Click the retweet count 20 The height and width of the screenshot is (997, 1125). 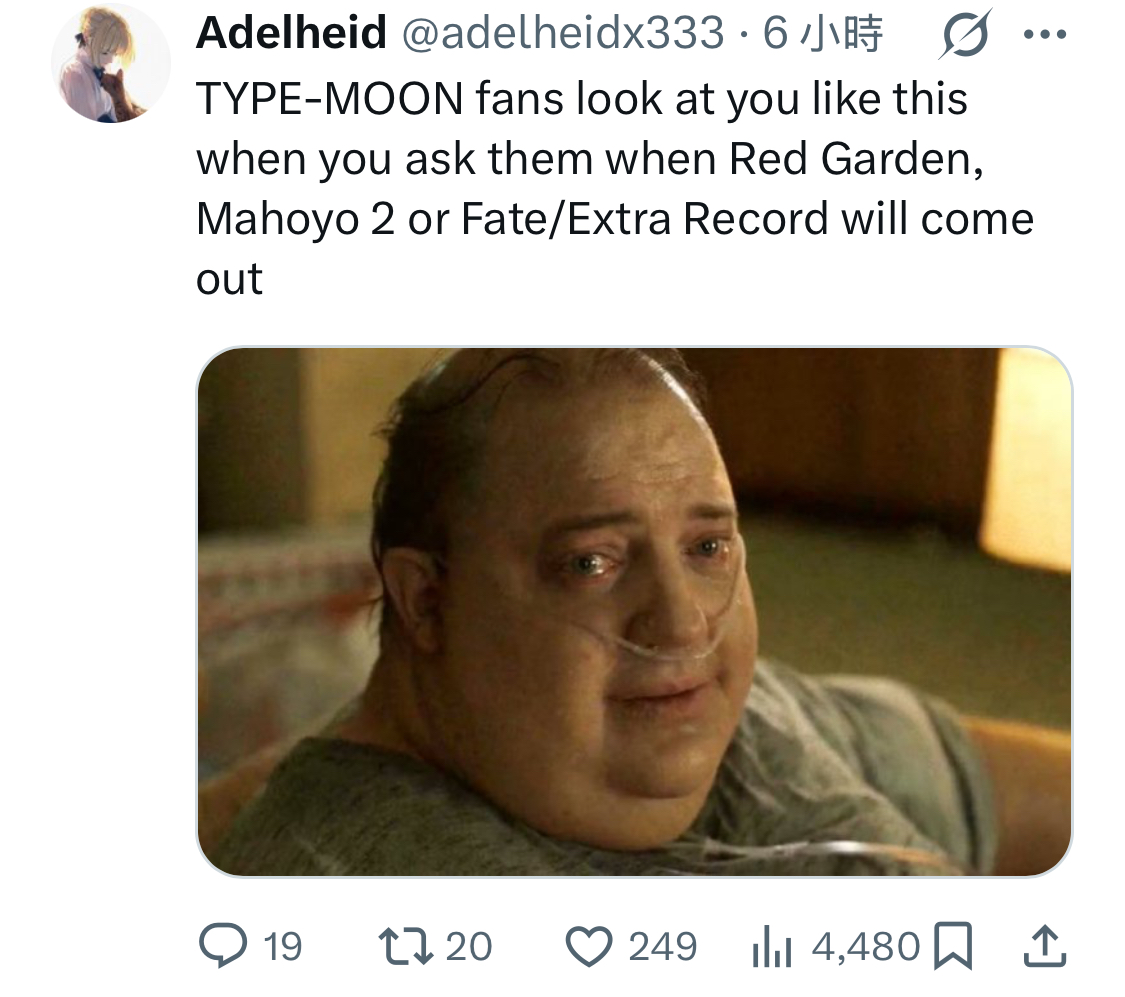(x=469, y=947)
